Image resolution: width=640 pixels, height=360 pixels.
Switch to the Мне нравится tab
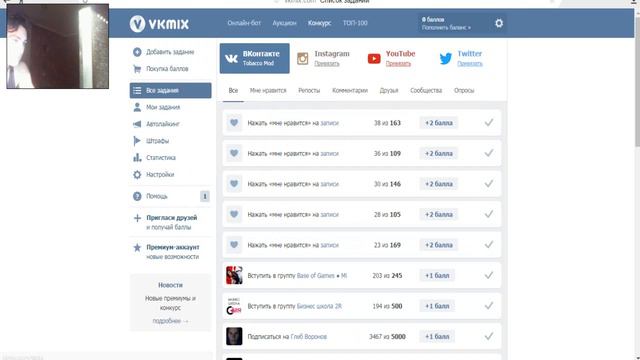[268, 91]
